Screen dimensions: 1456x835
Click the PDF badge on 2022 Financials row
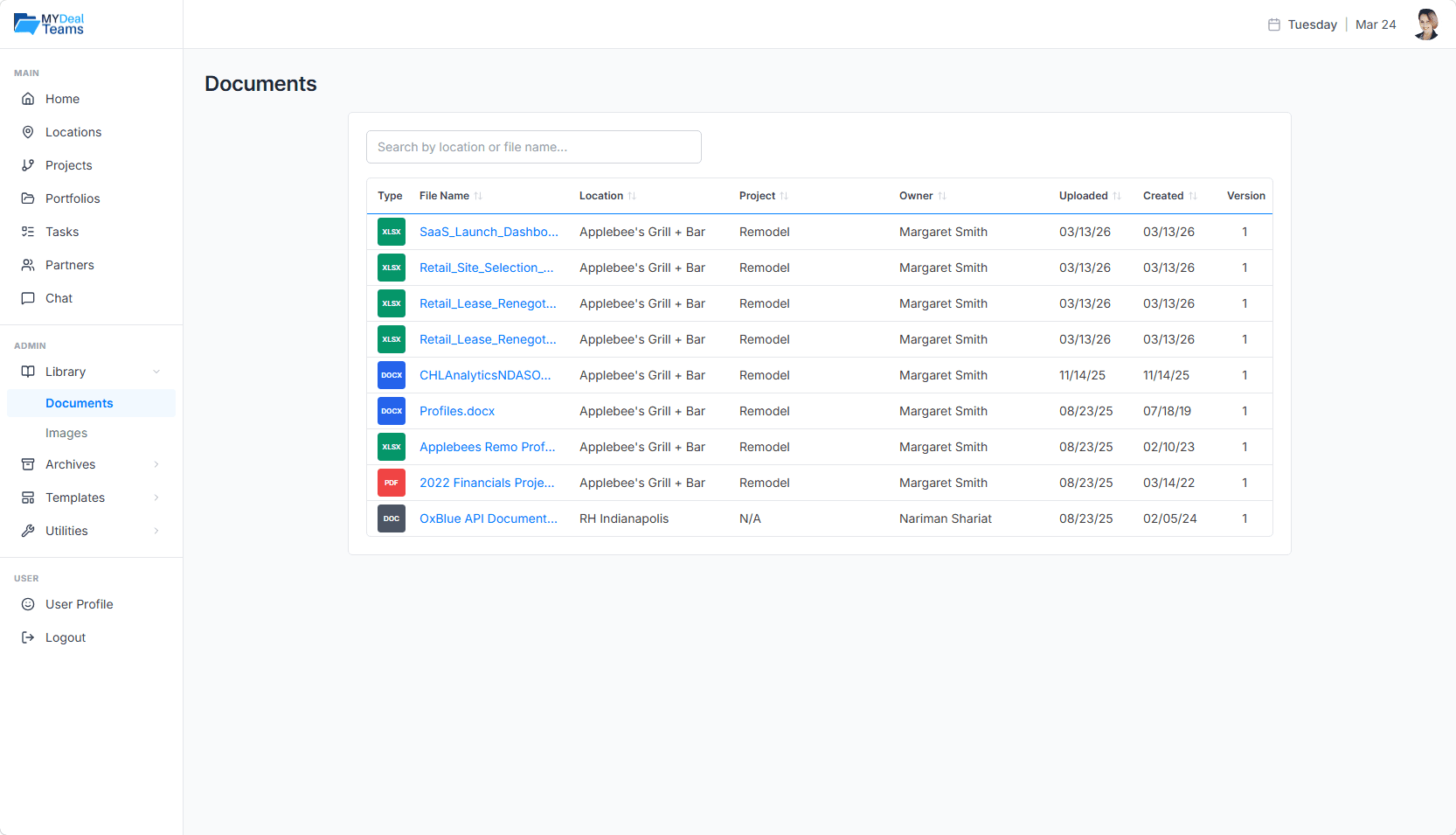tap(391, 483)
